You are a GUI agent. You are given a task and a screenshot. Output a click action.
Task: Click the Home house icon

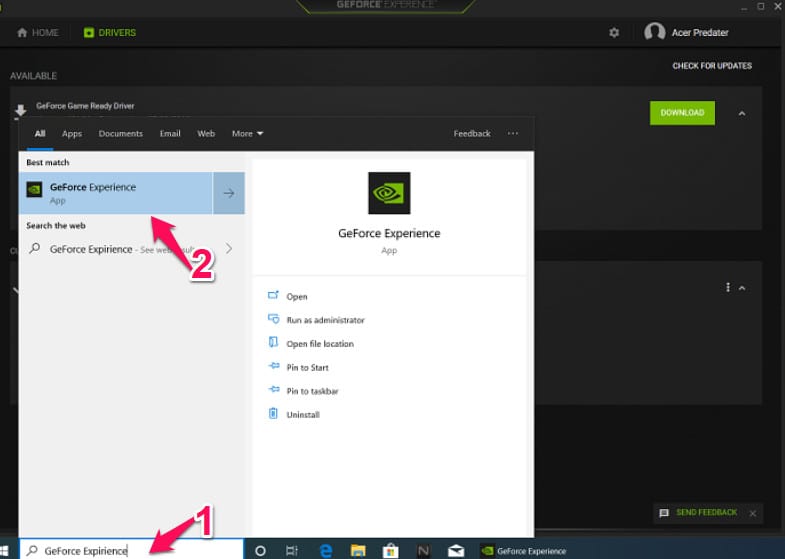click(22, 33)
